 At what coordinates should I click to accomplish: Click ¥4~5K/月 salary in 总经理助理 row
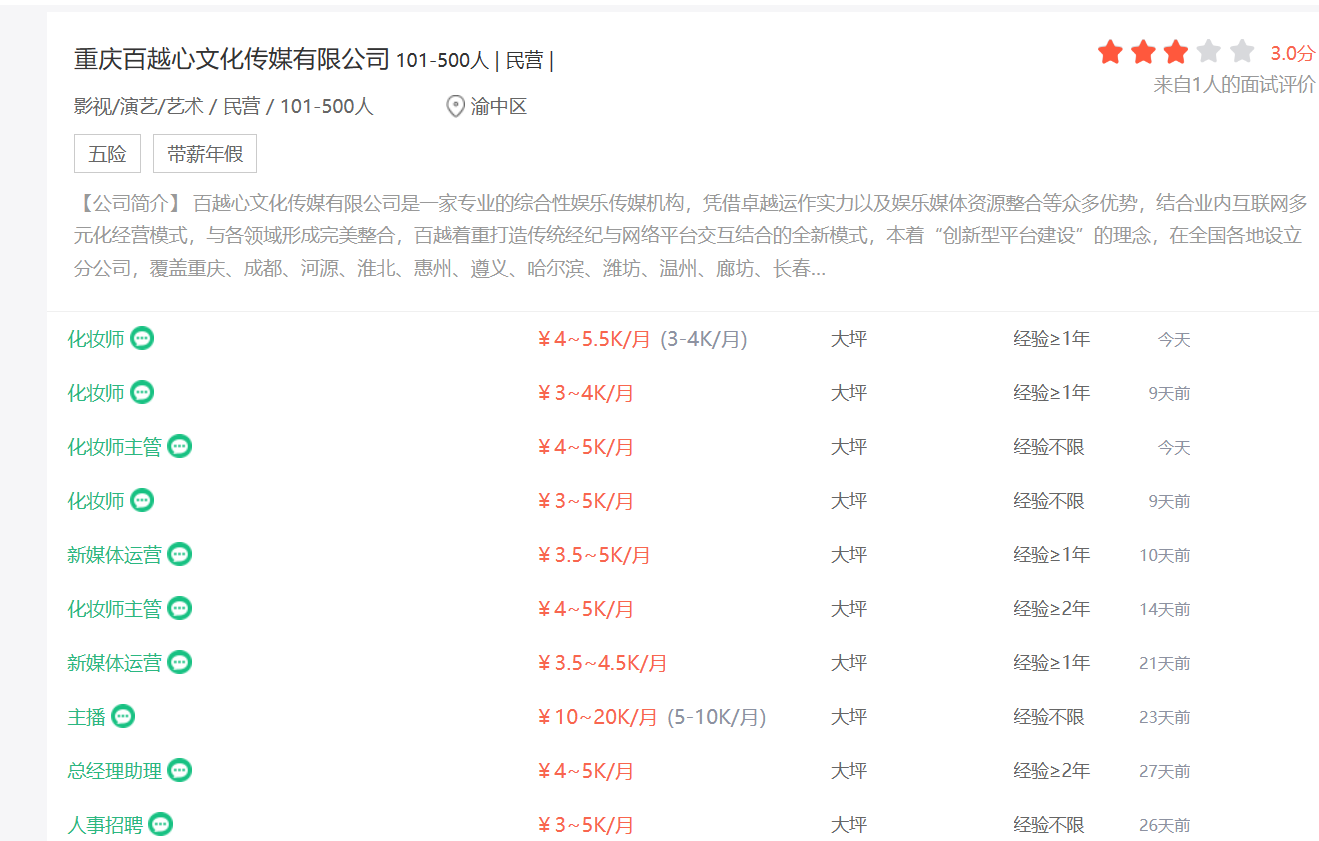pos(586,771)
